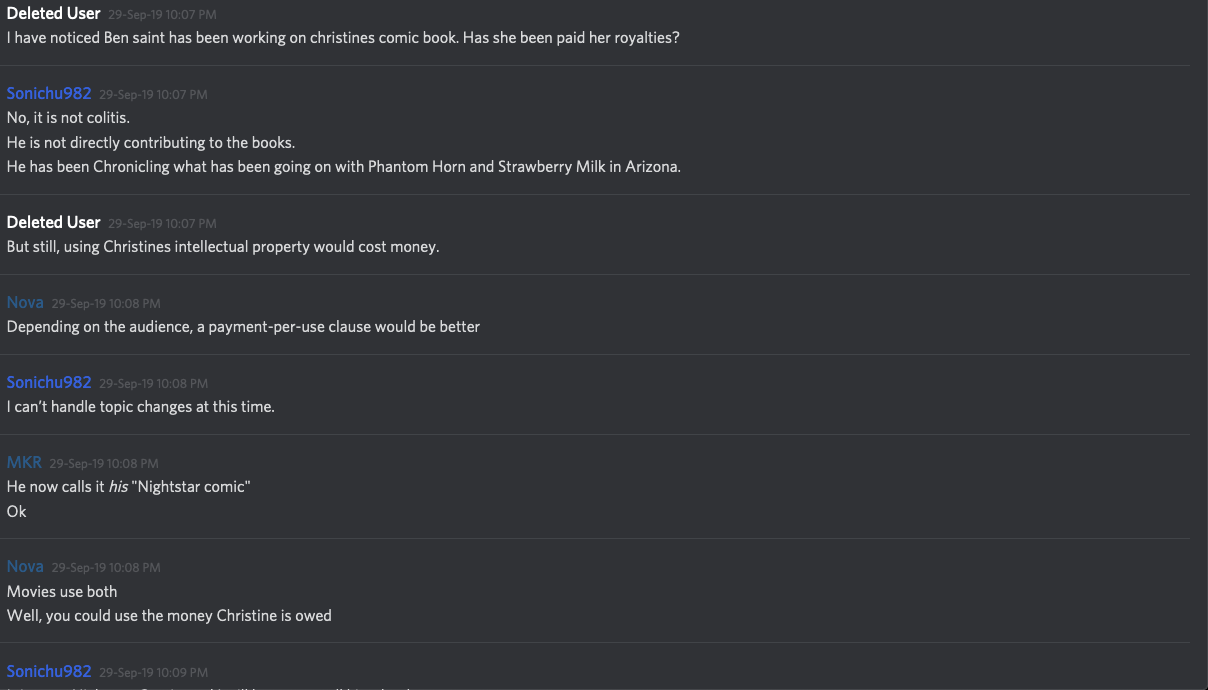Click the "Ok" message from MKR
Image resolution: width=1208 pixels, height=690 pixels.
point(16,511)
